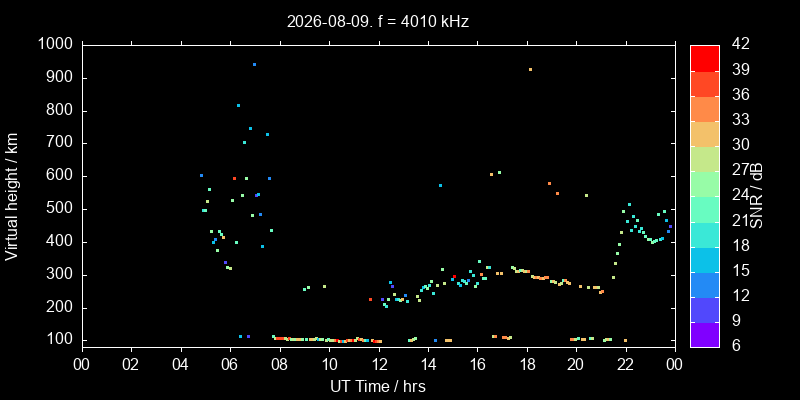Click the 12 tick label on time axis
The height and width of the screenshot is (400, 800).
tap(379, 365)
